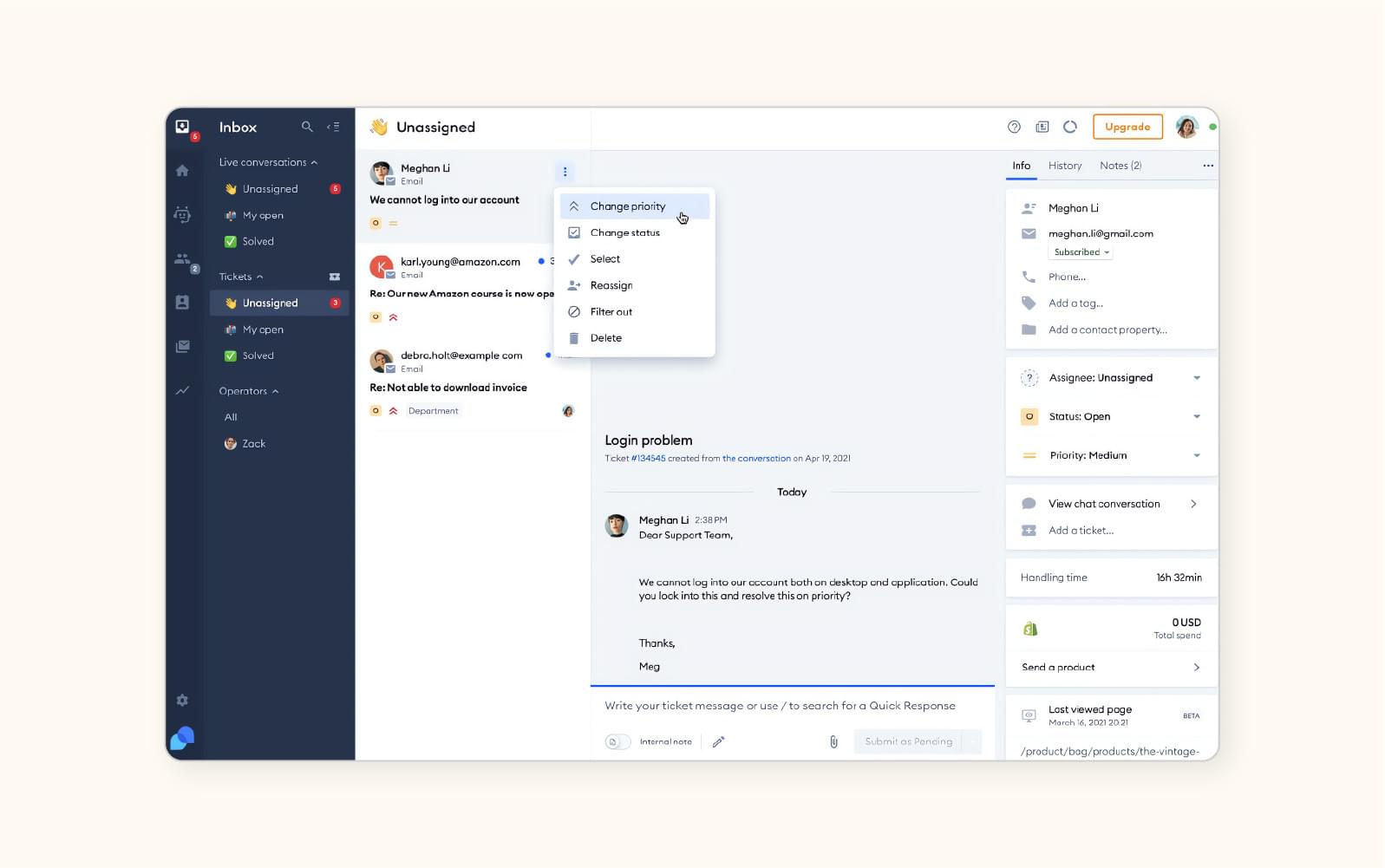Open the Home icon in the sidebar
This screenshot has width=1385, height=868.
click(x=182, y=171)
